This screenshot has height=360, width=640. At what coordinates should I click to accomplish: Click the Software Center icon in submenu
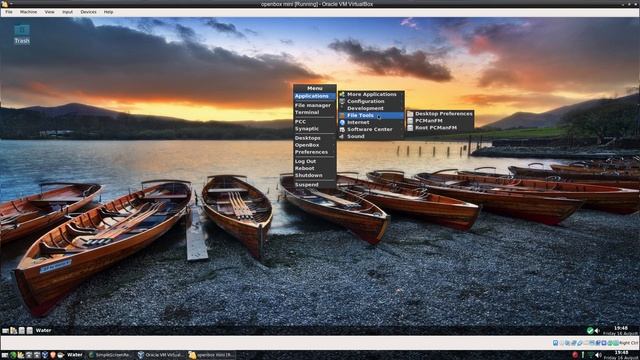point(342,129)
